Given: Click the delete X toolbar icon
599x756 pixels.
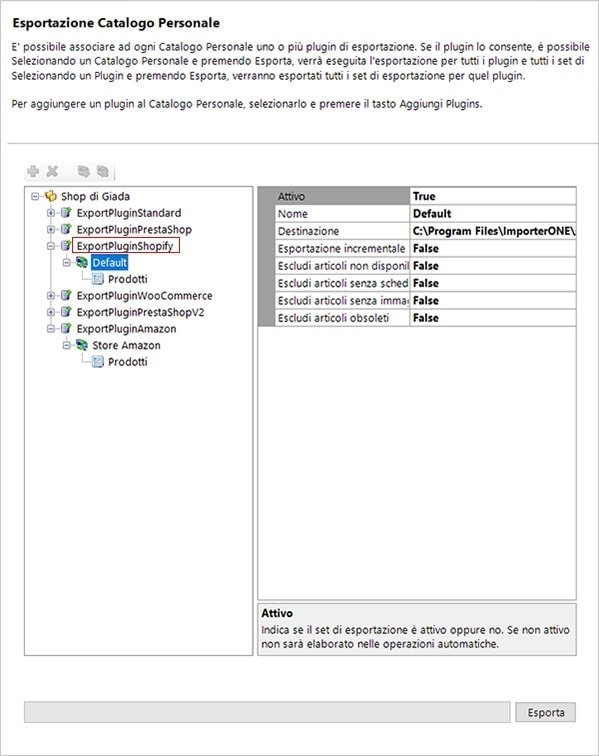Looking at the screenshot, I should [x=52, y=171].
